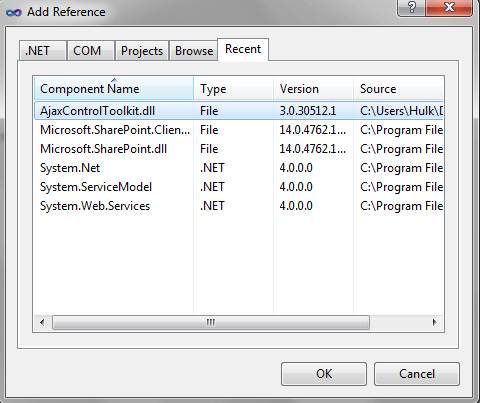This screenshot has height=403, width=480.
Task: Click the horizontal scrollbar thumb
Action: pyautogui.click(x=211, y=322)
